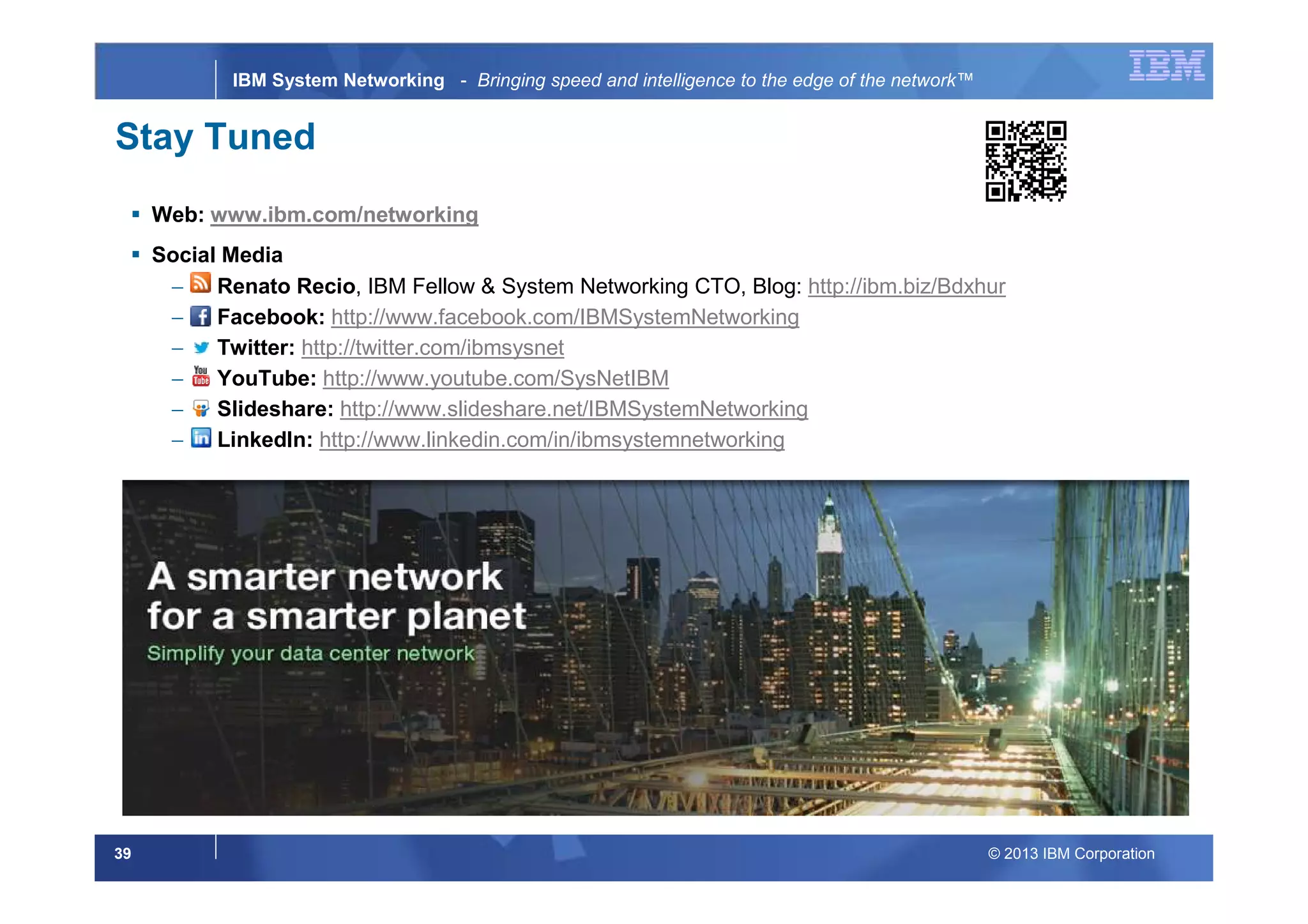Click the Slideshare icon
Image resolution: width=1308 pixels, height=924 pixels.
tap(201, 408)
